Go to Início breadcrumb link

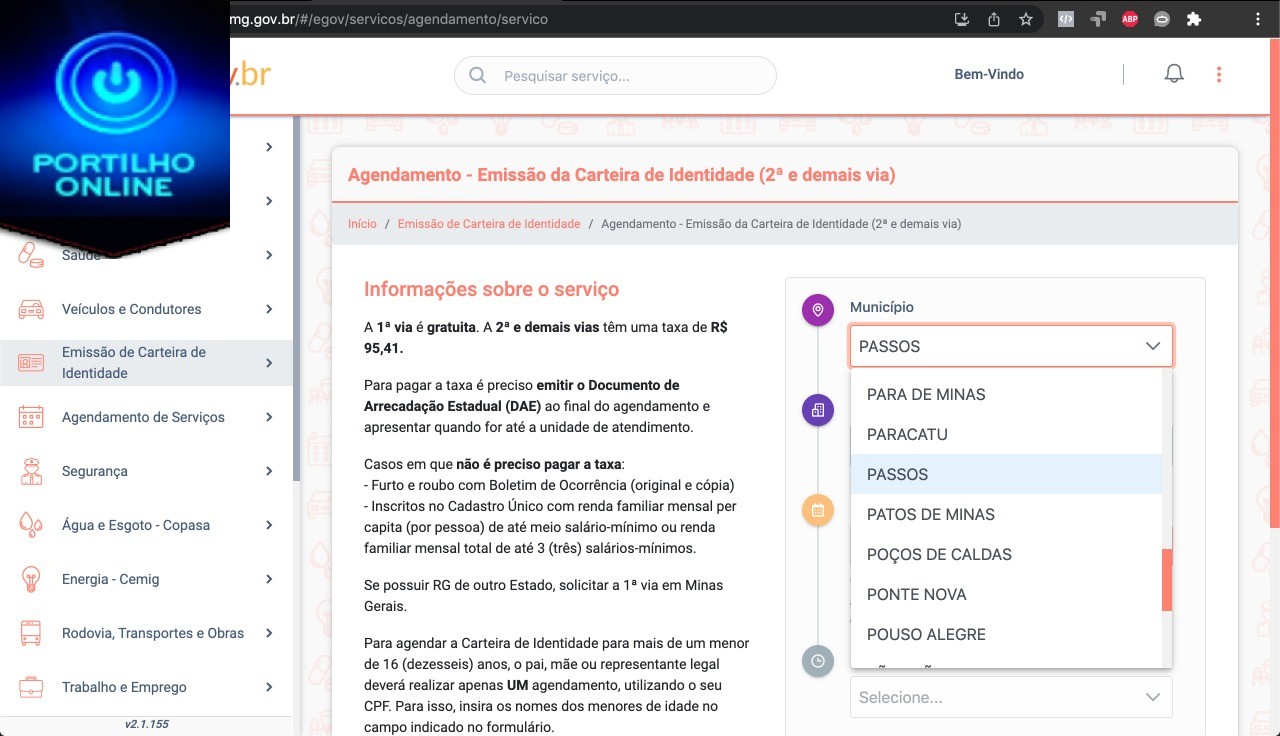(362, 224)
